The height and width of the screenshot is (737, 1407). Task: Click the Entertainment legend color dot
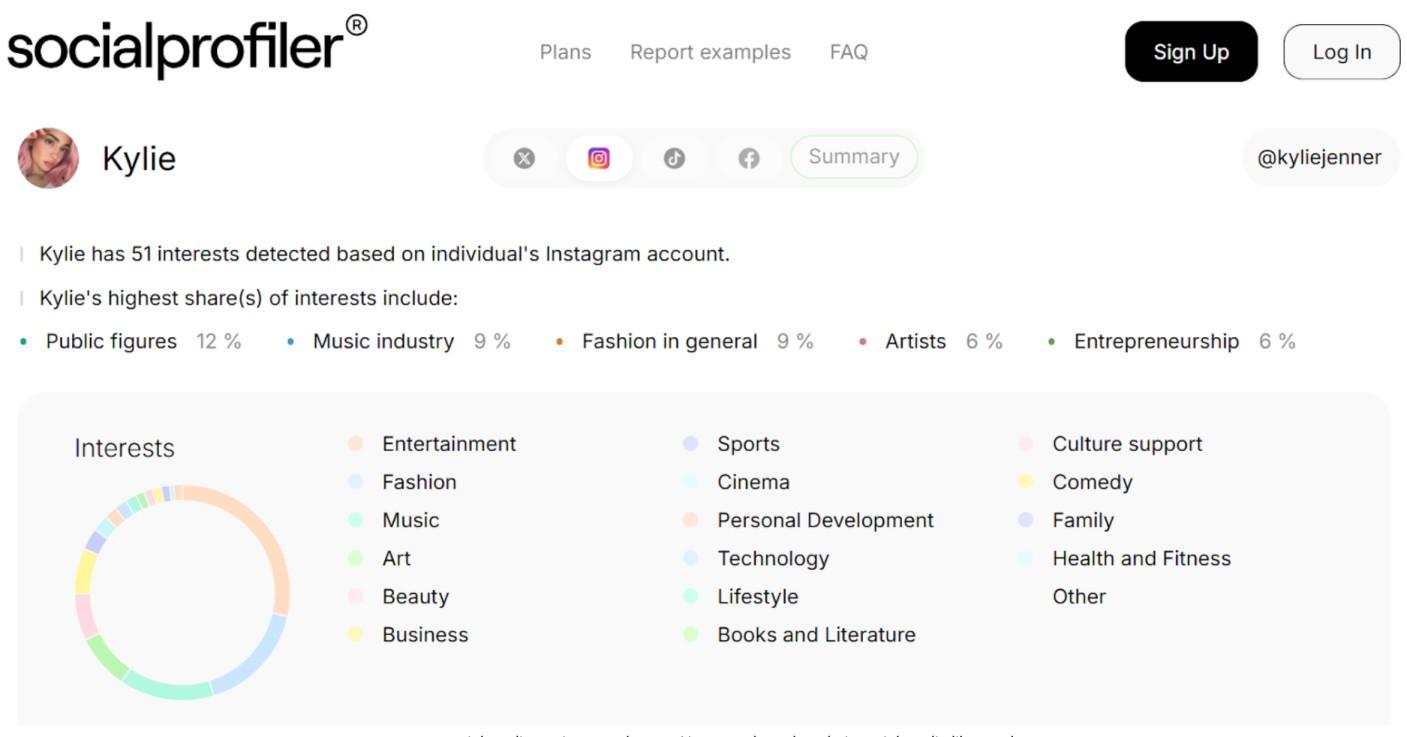(355, 443)
